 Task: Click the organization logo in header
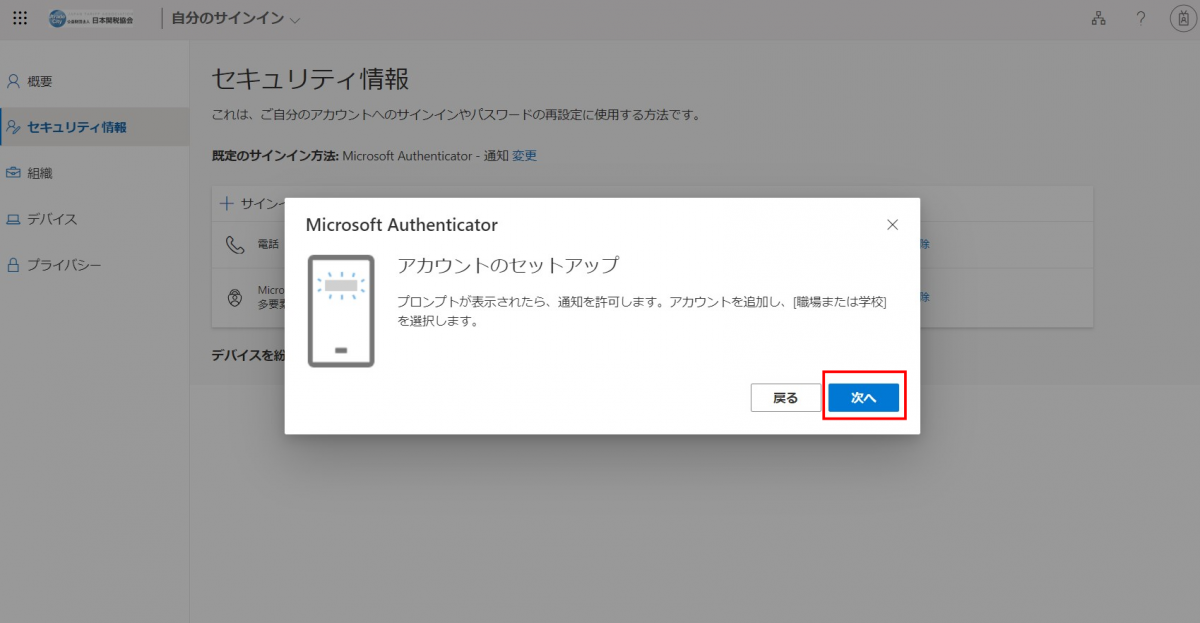point(90,19)
